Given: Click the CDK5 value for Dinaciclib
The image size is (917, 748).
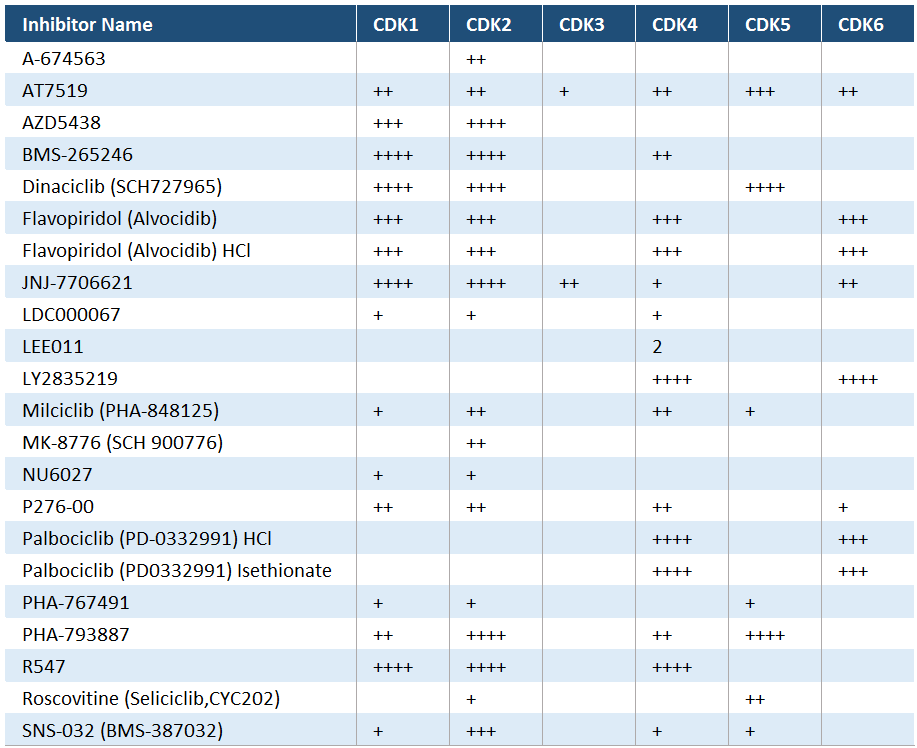Looking at the screenshot, I should pyautogui.click(x=765, y=188).
